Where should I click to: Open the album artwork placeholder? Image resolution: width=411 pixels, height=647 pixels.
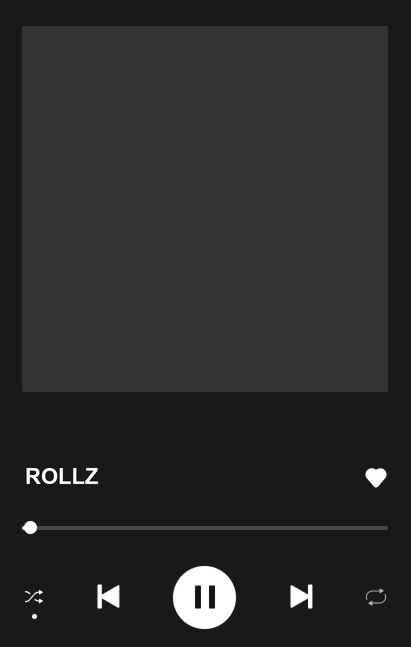[x=205, y=209]
